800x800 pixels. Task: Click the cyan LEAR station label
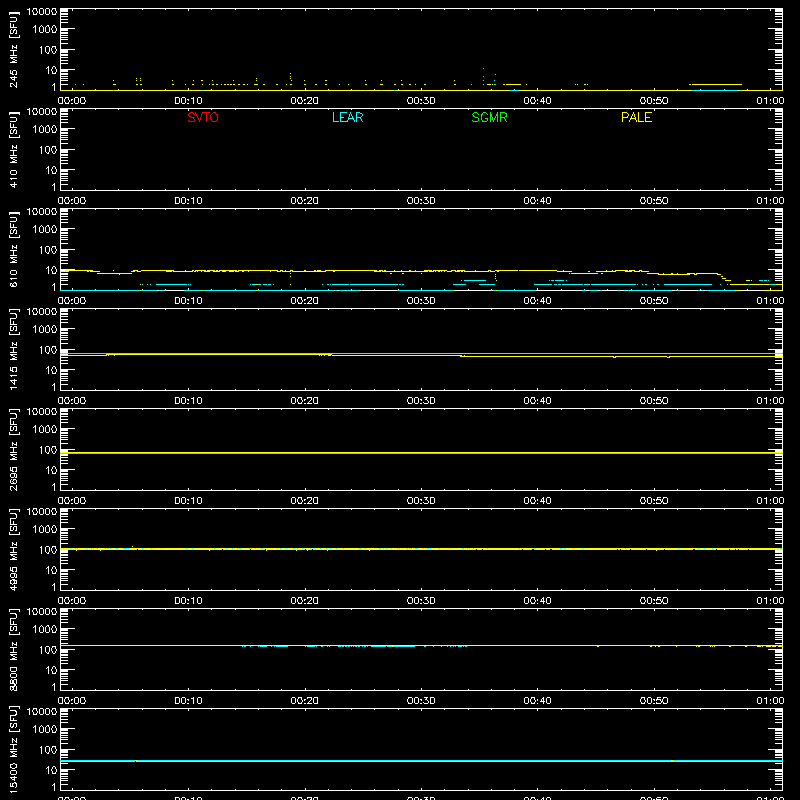click(x=347, y=117)
